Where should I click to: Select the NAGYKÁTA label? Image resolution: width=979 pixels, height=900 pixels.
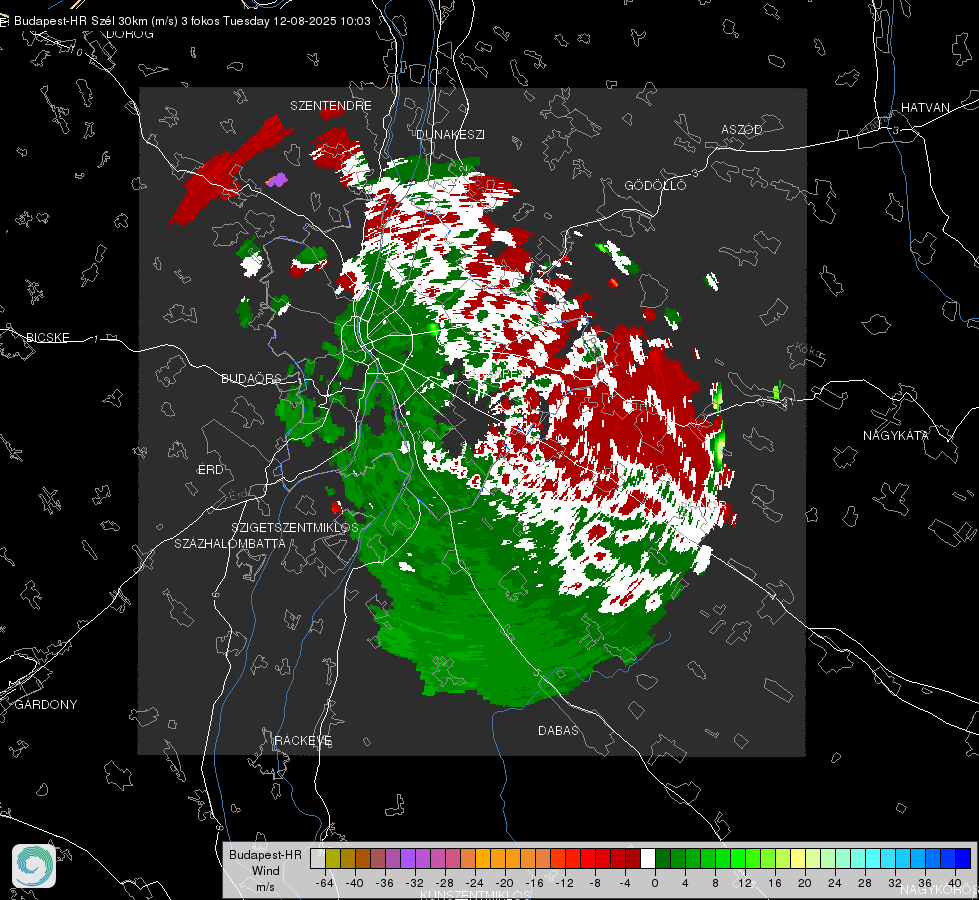tap(895, 435)
